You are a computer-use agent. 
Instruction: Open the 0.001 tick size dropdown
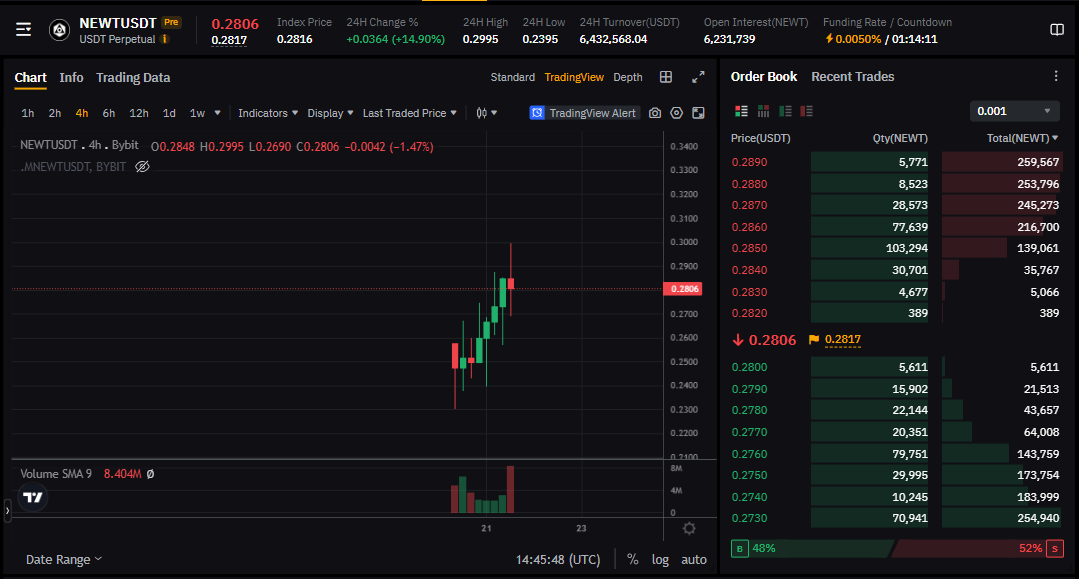pos(1013,110)
